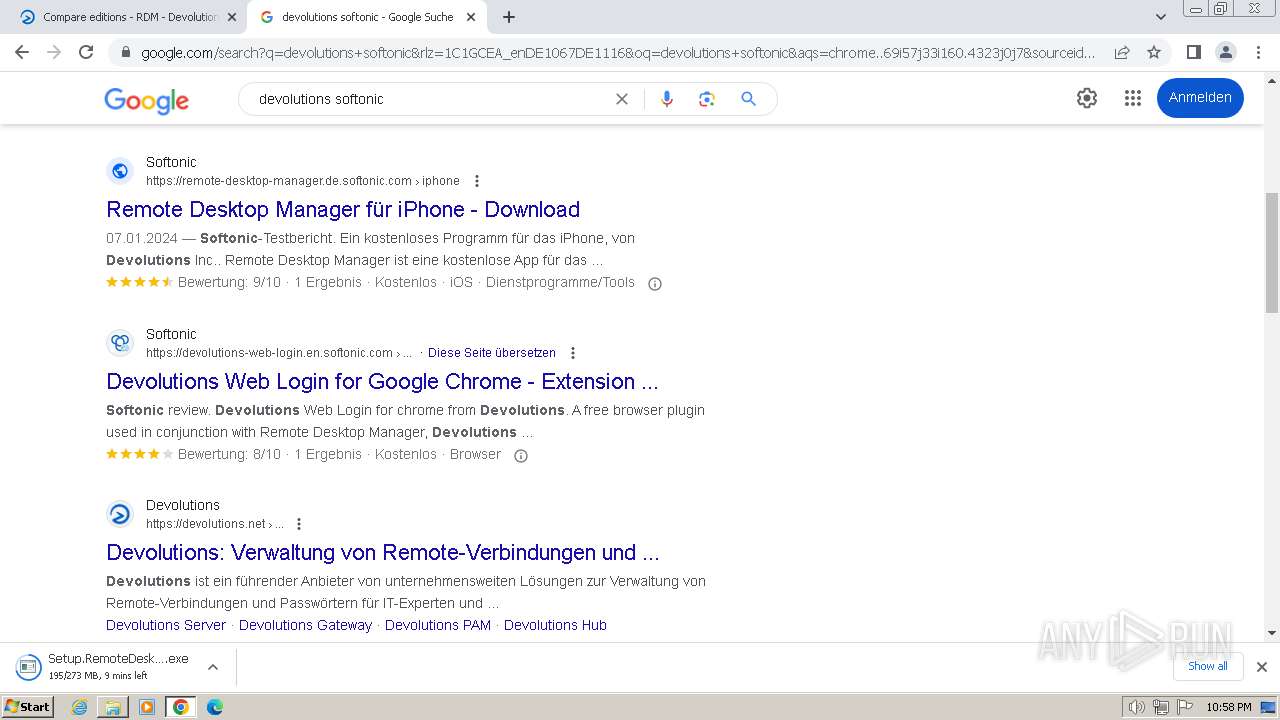1280x720 pixels.
Task: Switch to Compare editions - RDM tab
Action: click(130, 17)
